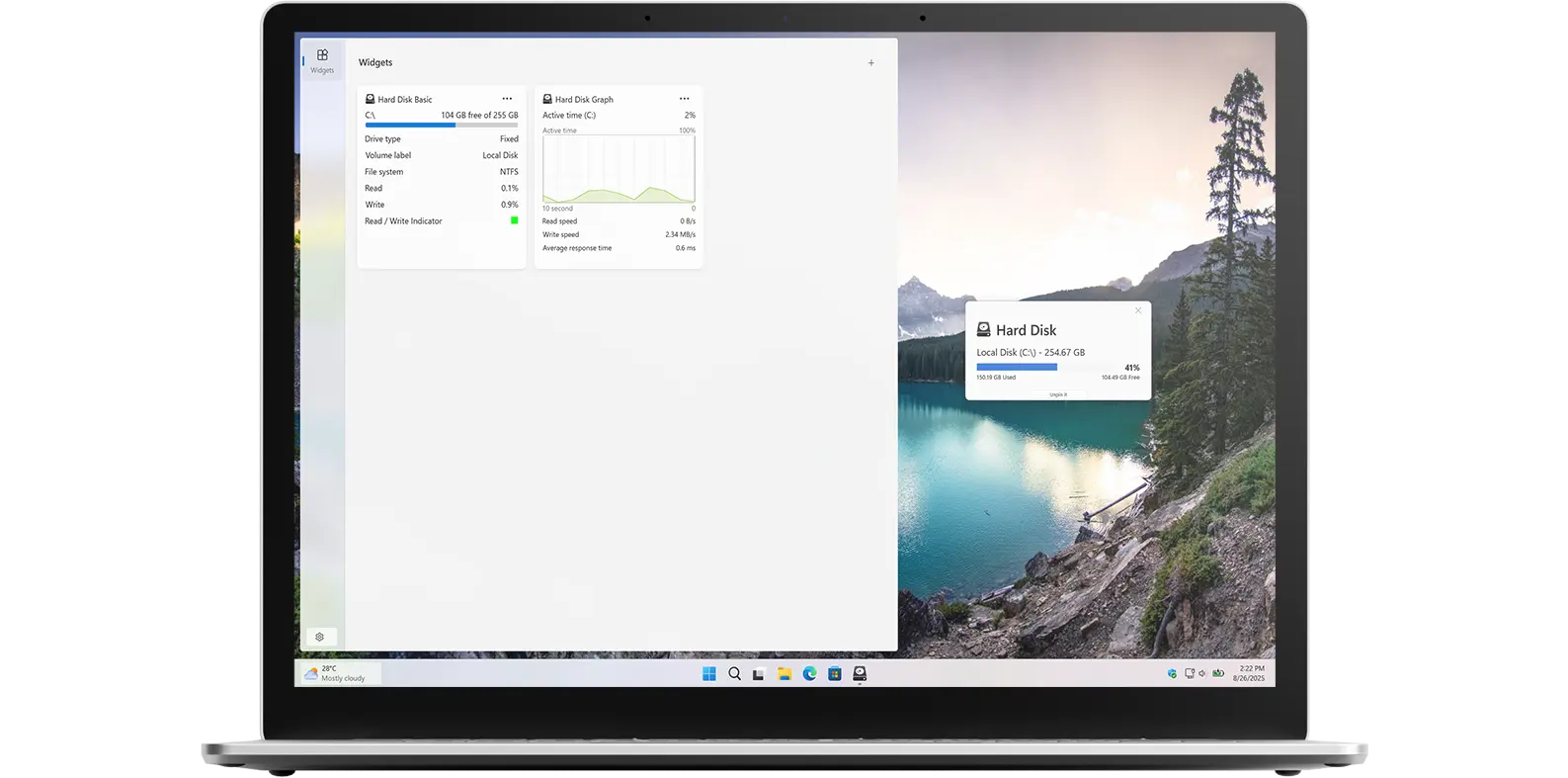Launch Microsoft Edge from taskbar
1568x778 pixels.
(809, 674)
